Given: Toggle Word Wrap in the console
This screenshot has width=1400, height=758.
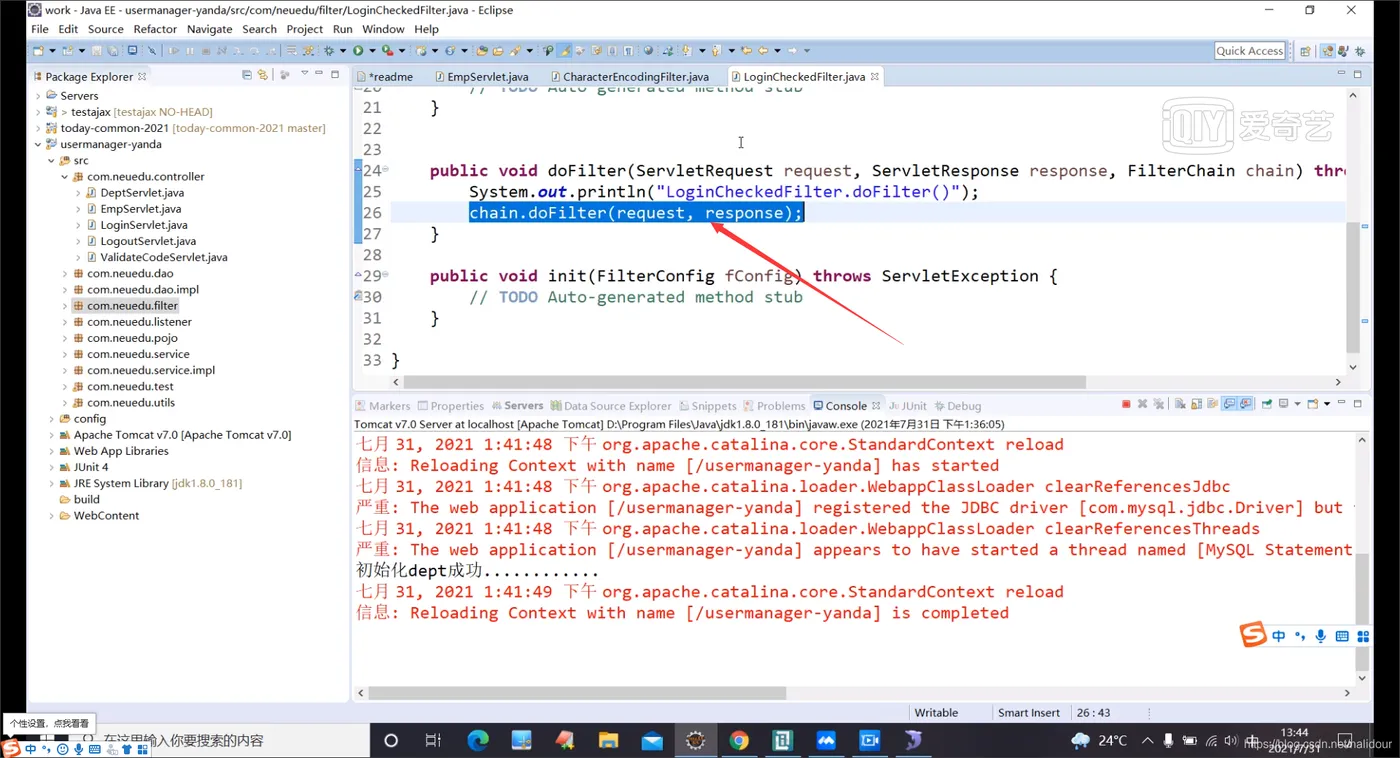Looking at the screenshot, I should (1212, 404).
